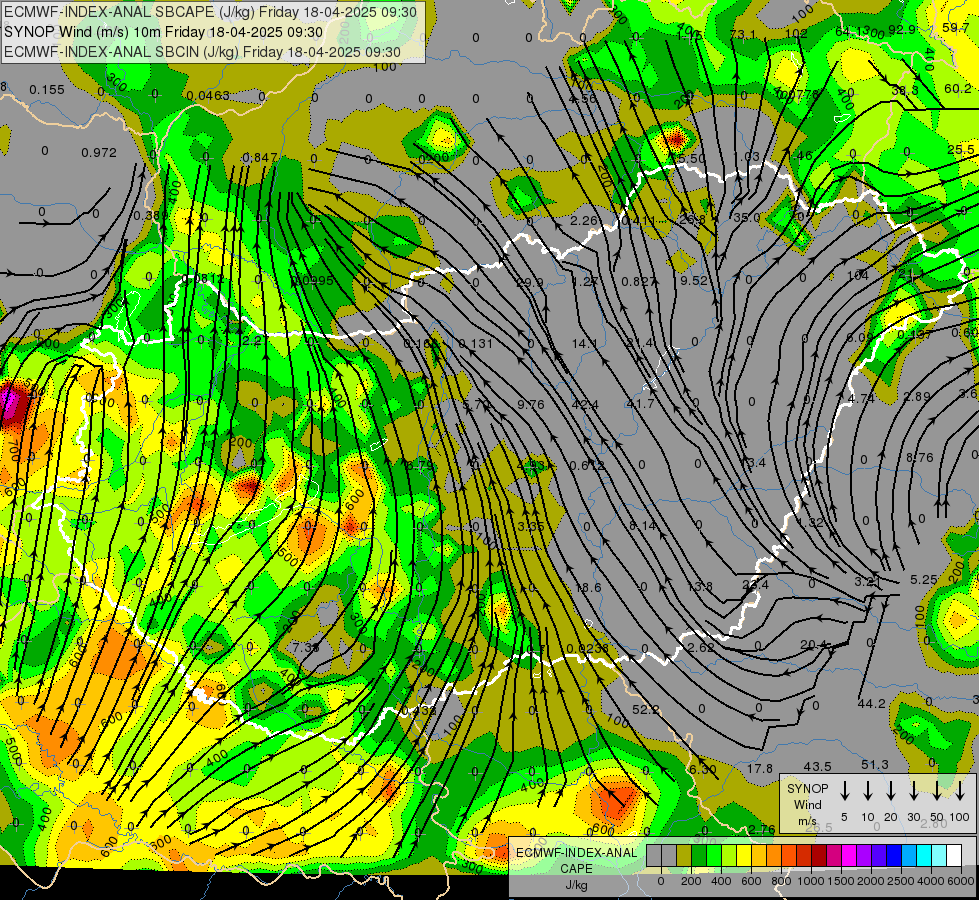Click the map value 9.76
The image size is (979, 900).
point(531,405)
